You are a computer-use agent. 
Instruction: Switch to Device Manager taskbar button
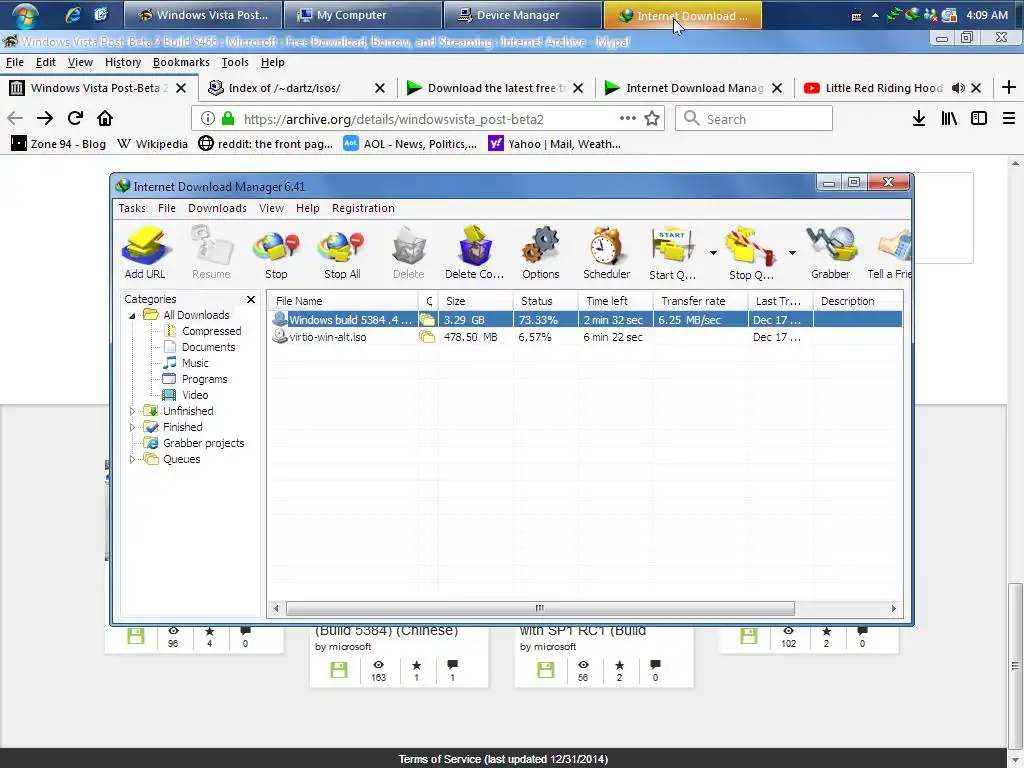(522, 15)
